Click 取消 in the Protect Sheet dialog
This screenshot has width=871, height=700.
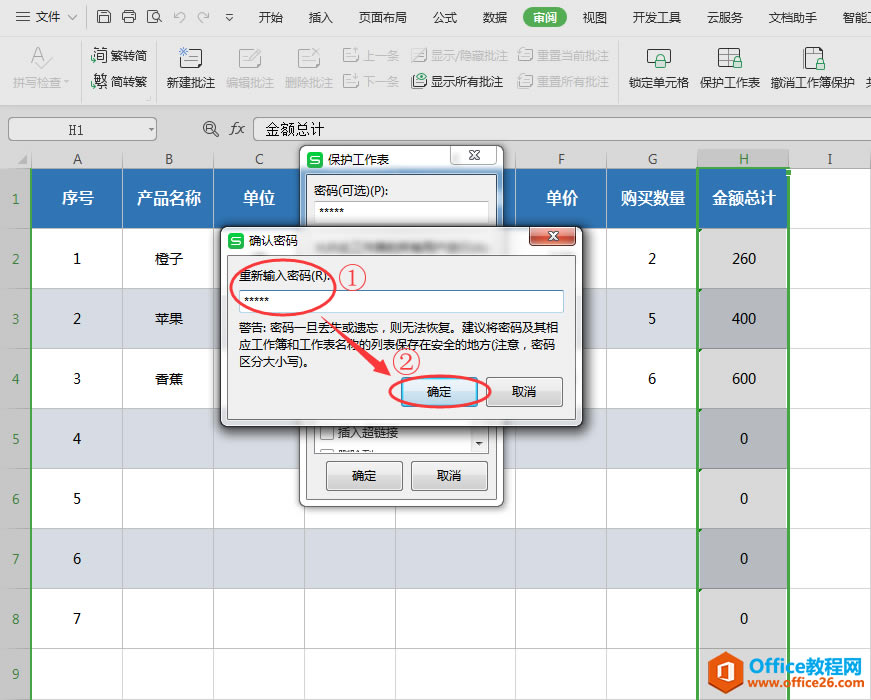click(448, 476)
